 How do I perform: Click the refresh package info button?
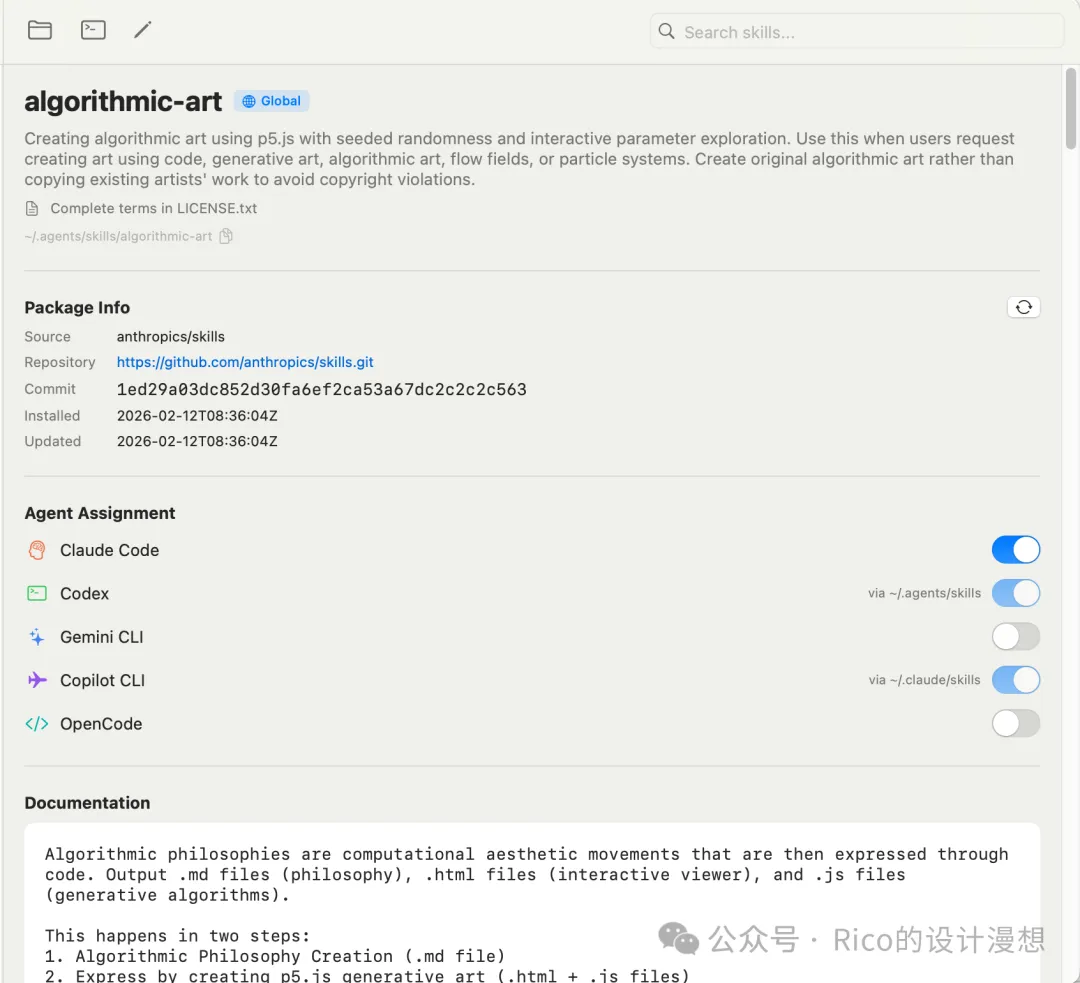coord(1023,307)
